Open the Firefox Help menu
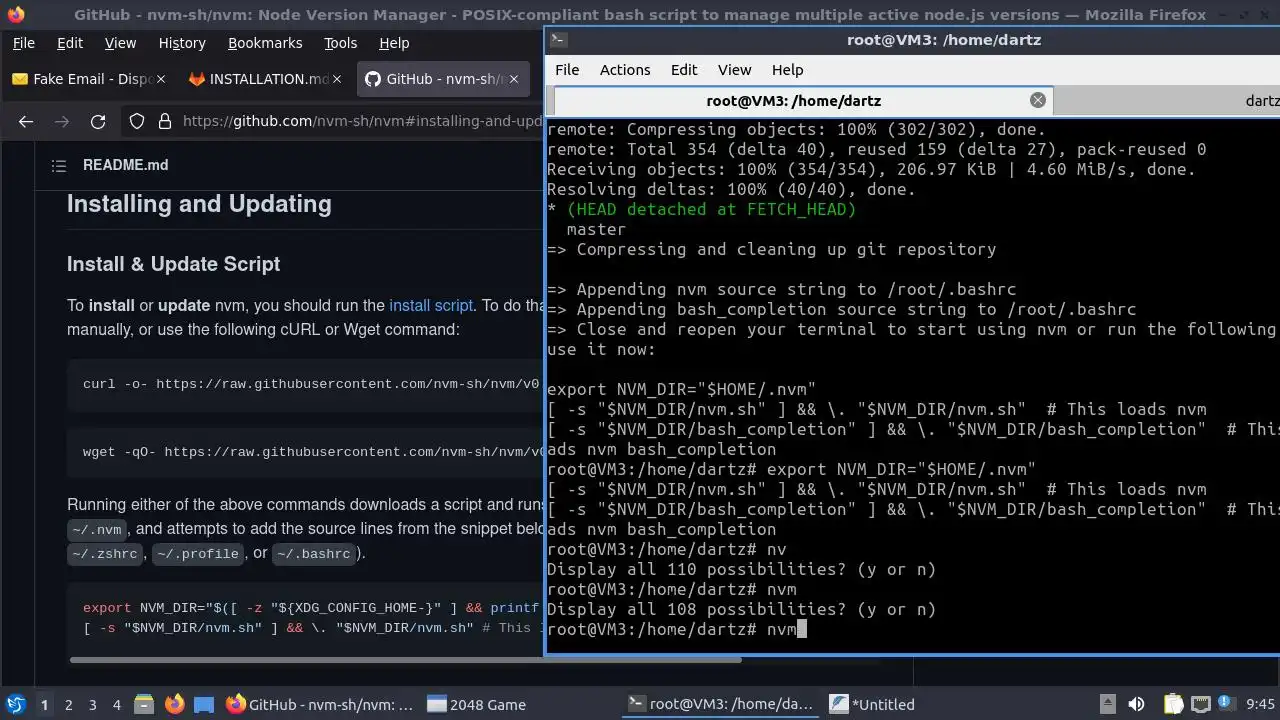Image resolution: width=1280 pixels, height=720 pixels. click(394, 43)
